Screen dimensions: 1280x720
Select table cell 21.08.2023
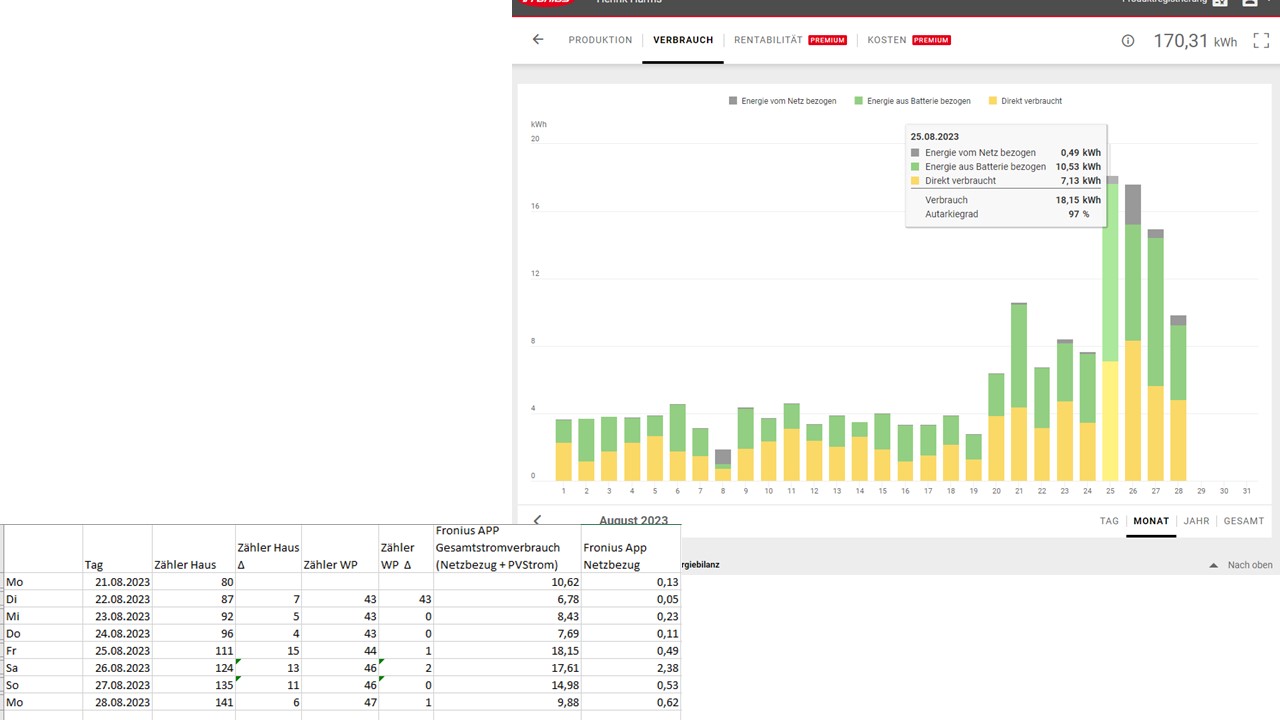click(116, 581)
